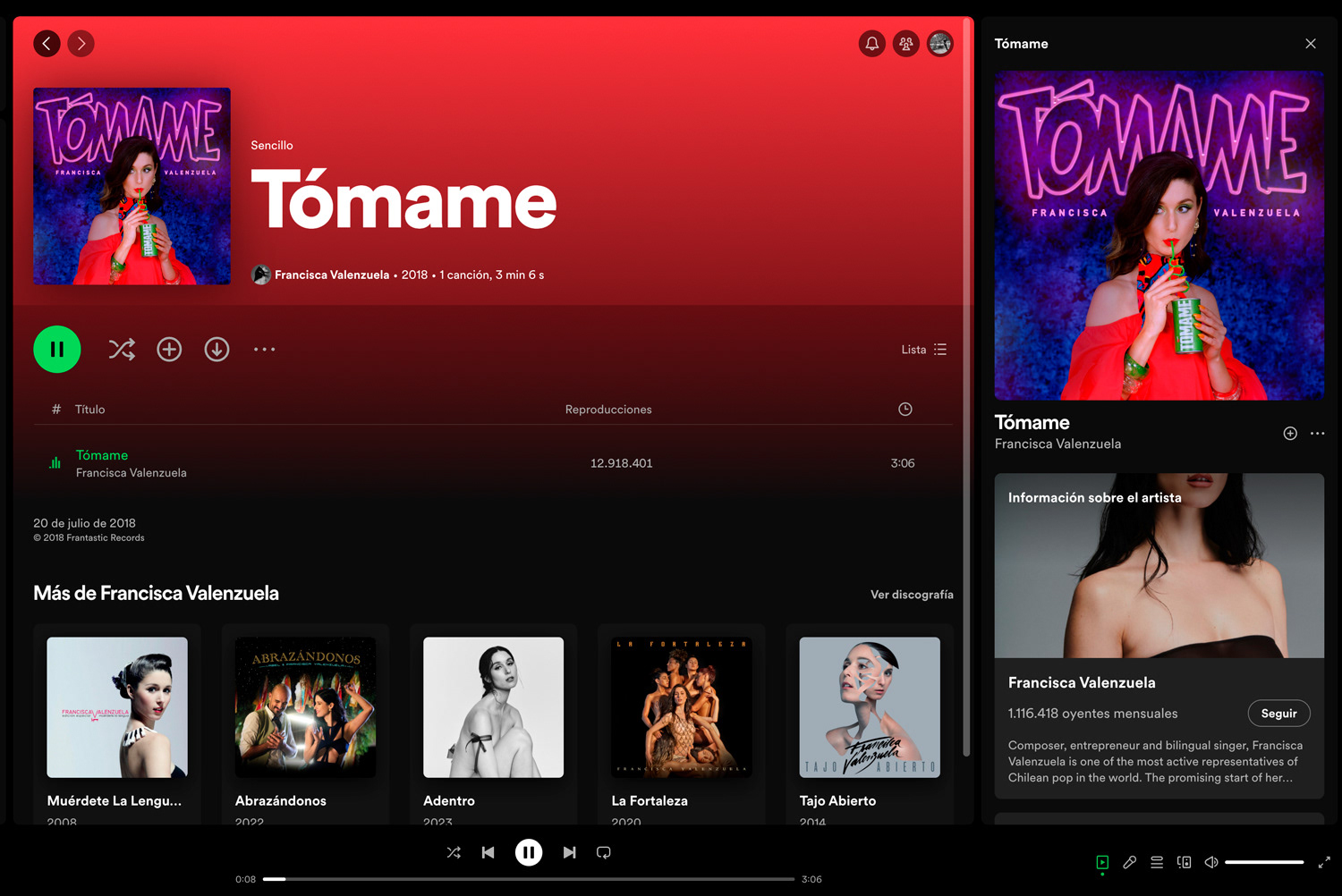
Task: Click the Tómame album cover in header
Action: coord(132,186)
